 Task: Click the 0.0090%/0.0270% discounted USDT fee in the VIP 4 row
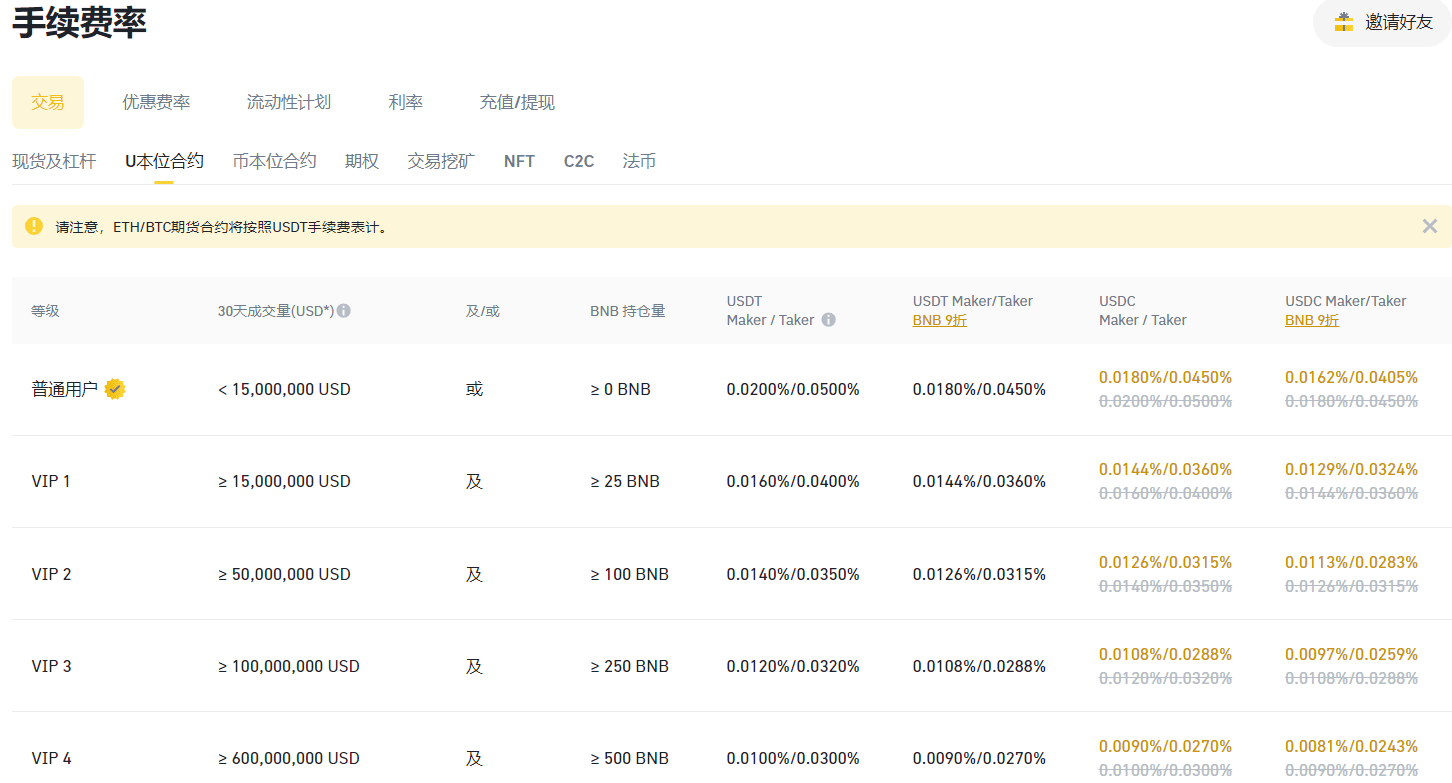click(x=979, y=758)
